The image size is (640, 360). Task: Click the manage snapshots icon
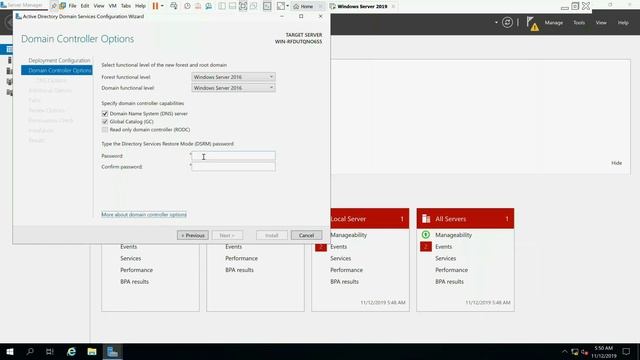pyautogui.click(x=209, y=6)
